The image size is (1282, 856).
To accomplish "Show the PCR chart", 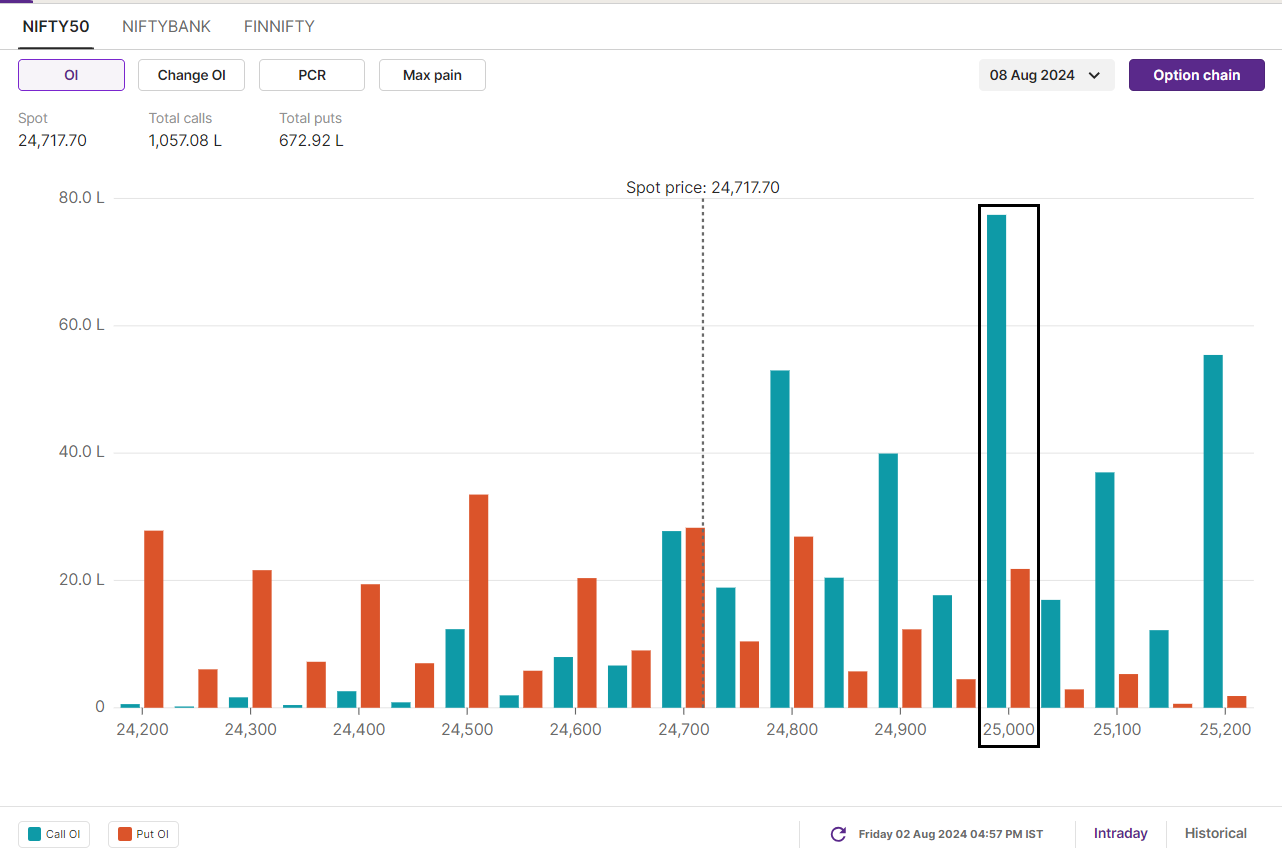I will 312,75.
